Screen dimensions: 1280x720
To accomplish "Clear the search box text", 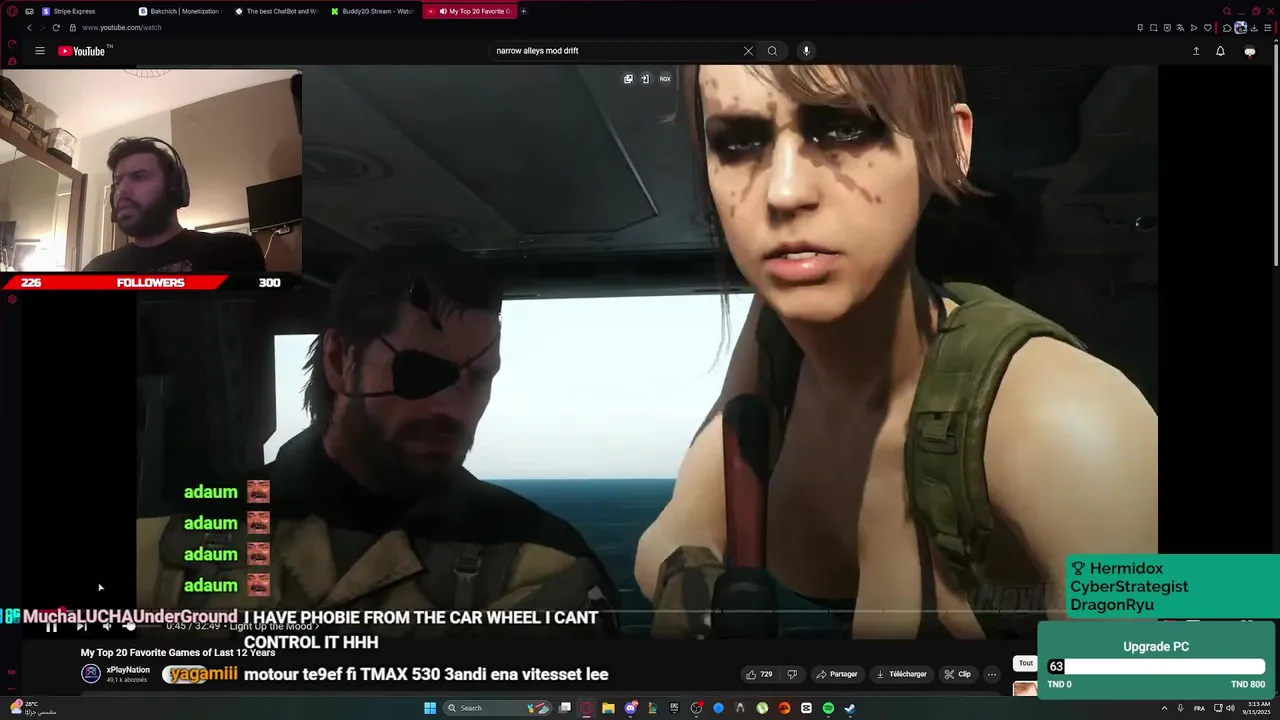I will click(748, 51).
